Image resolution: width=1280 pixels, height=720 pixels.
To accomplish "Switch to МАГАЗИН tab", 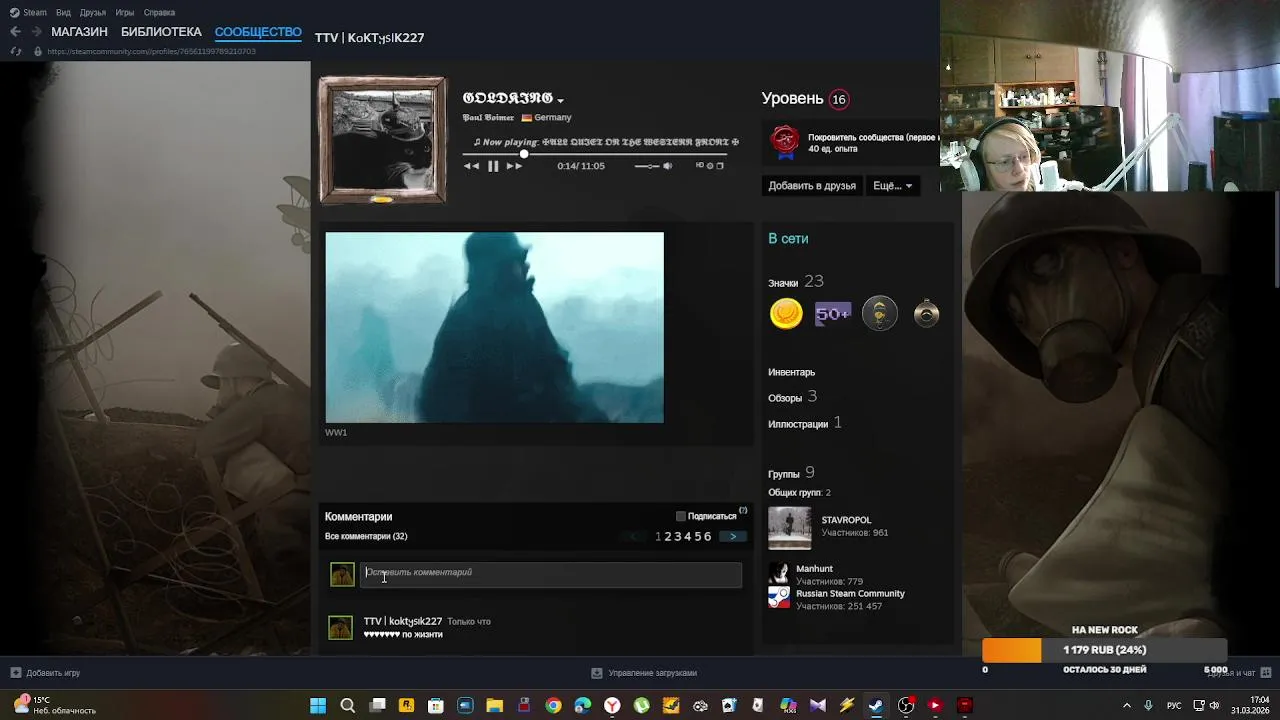I will coord(79,32).
